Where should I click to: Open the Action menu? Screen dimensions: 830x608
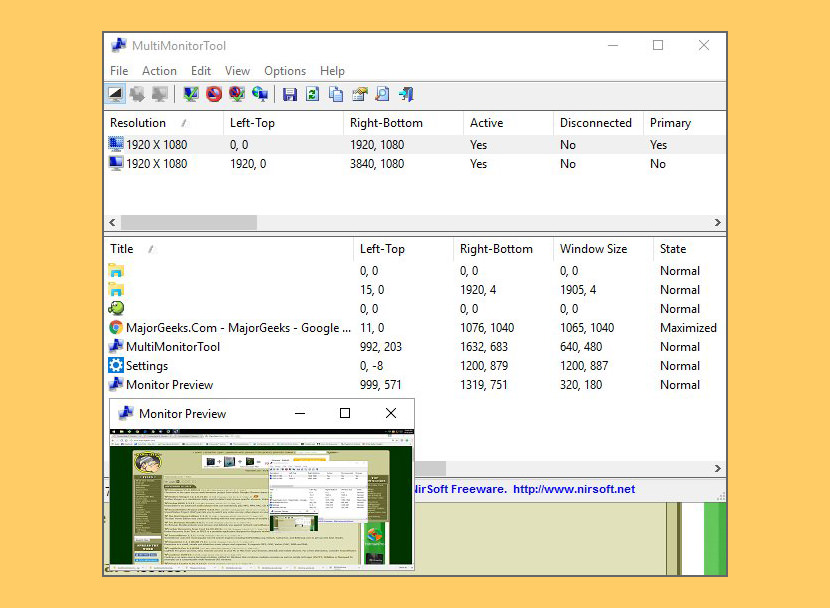pyautogui.click(x=159, y=71)
